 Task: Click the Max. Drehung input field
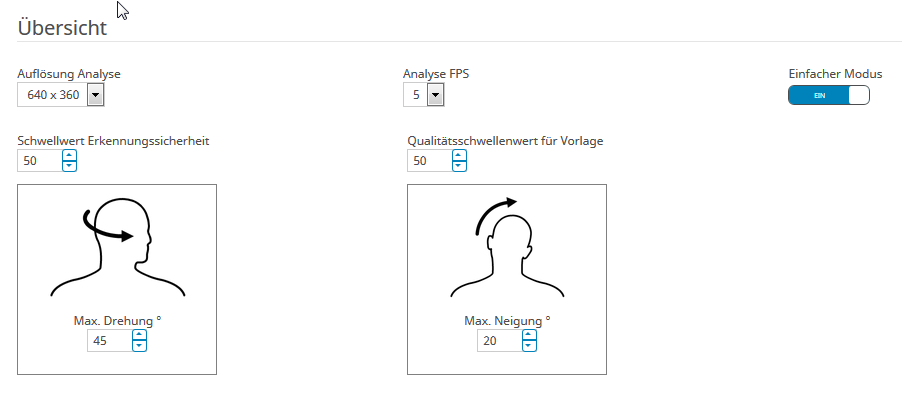pos(110,341)
